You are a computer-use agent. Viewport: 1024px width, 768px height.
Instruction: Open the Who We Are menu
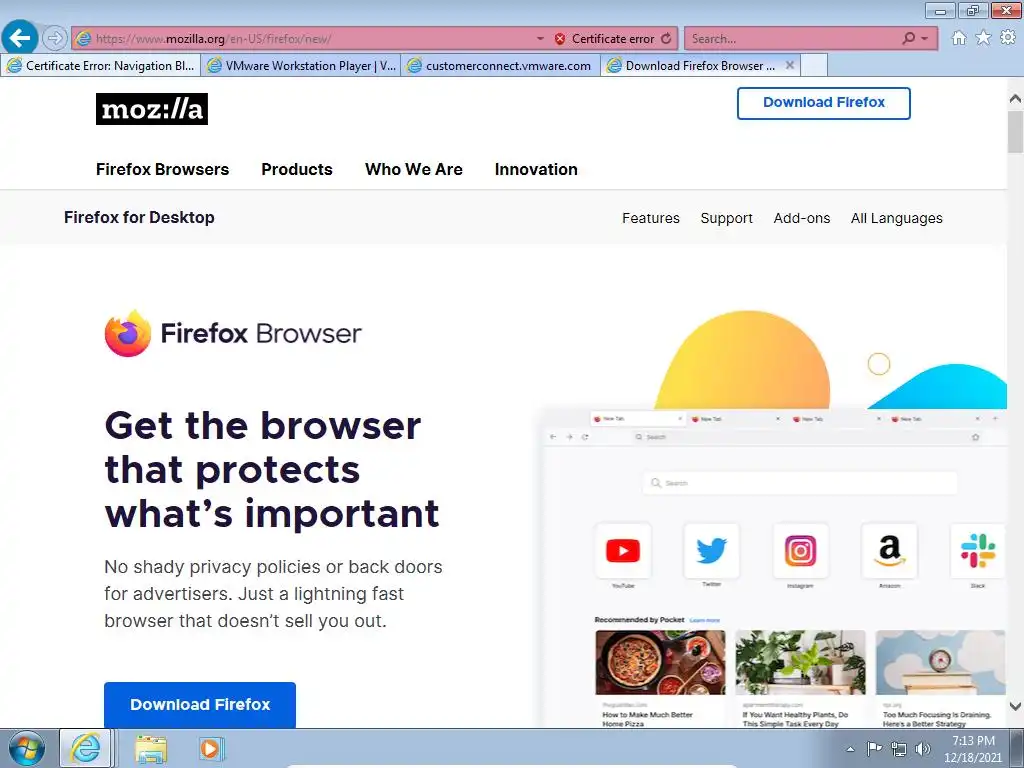coord(413,169)
